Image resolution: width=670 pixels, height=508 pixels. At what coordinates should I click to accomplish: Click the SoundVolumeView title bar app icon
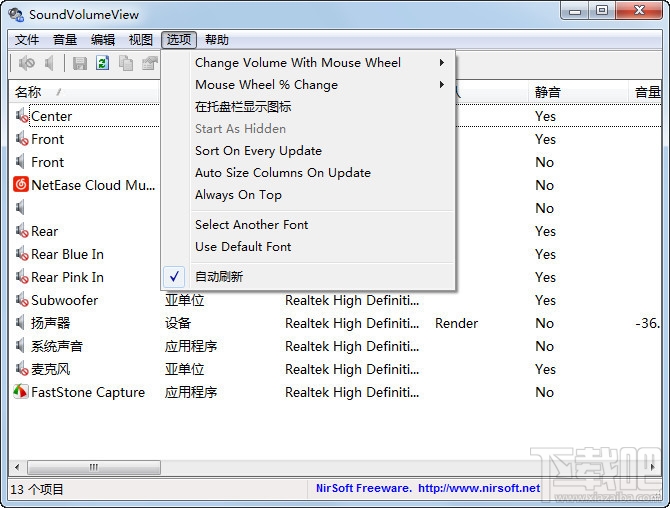coord(16,15)
